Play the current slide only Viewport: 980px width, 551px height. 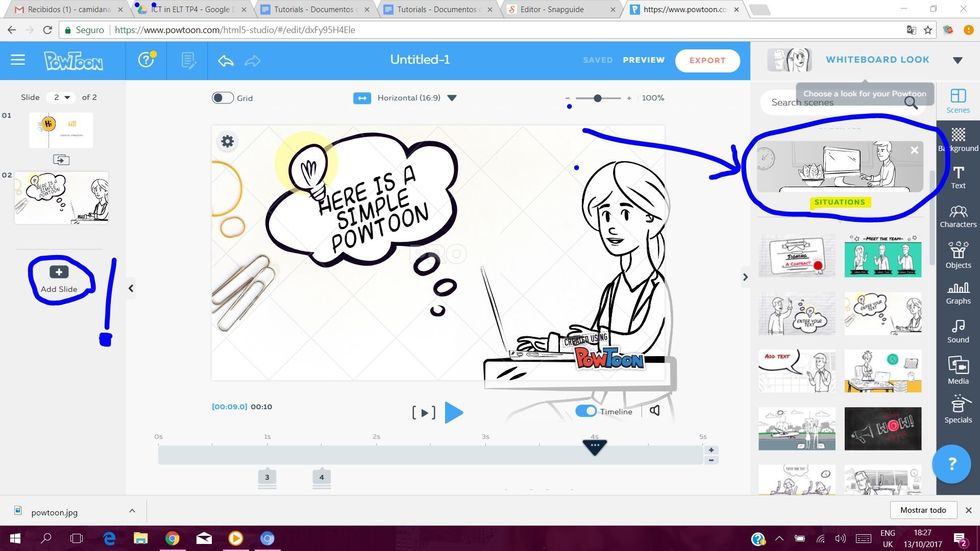(423, 412)
